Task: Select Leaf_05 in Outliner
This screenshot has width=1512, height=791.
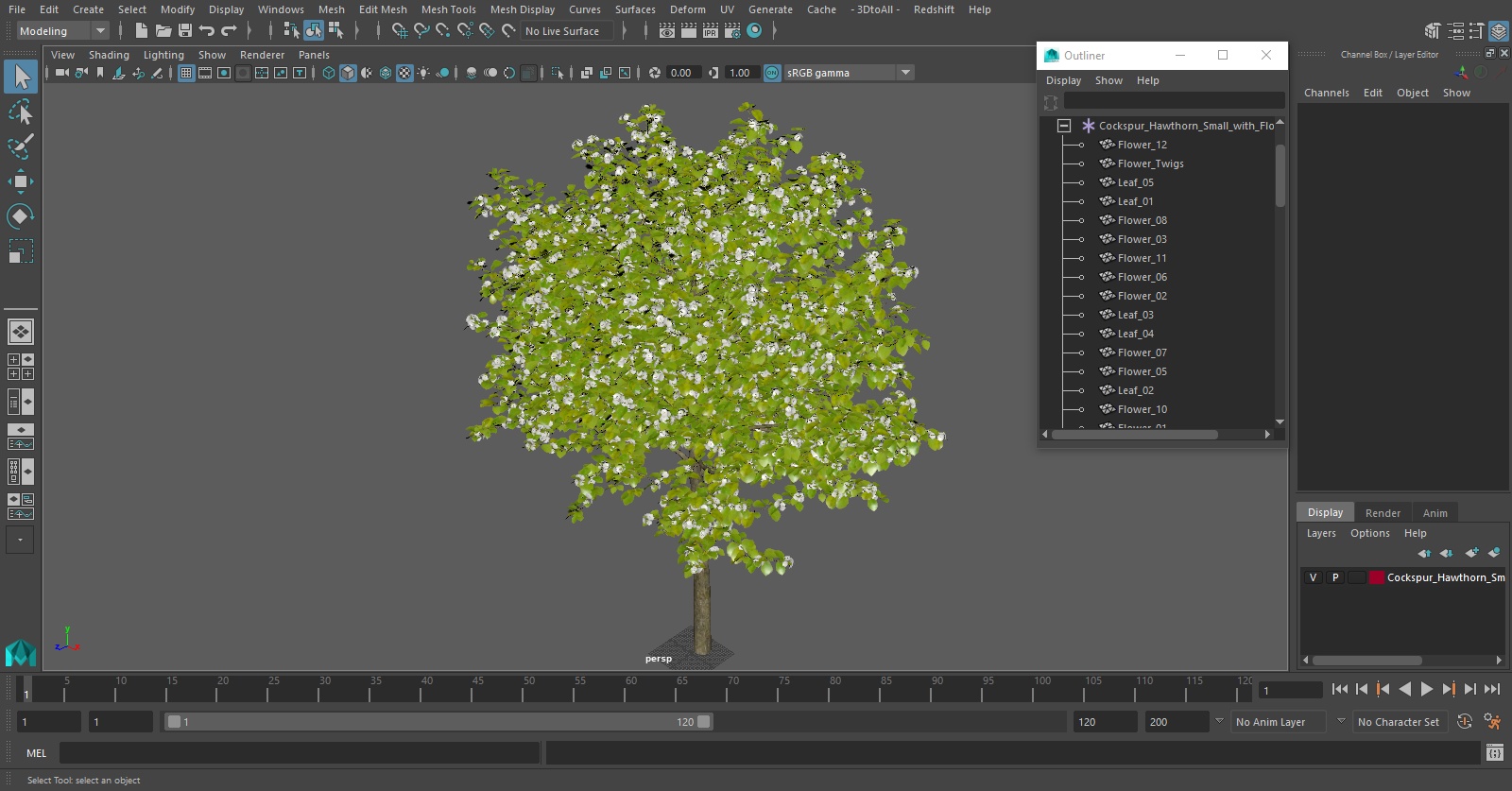Action: click(1135, 182)
